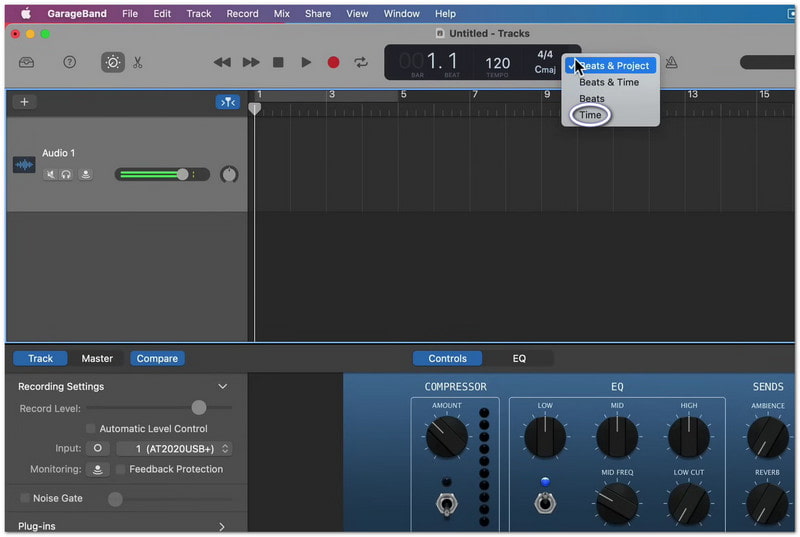Click the Cmaj key signature
This screenshot has width=800, height=537.
545,70
